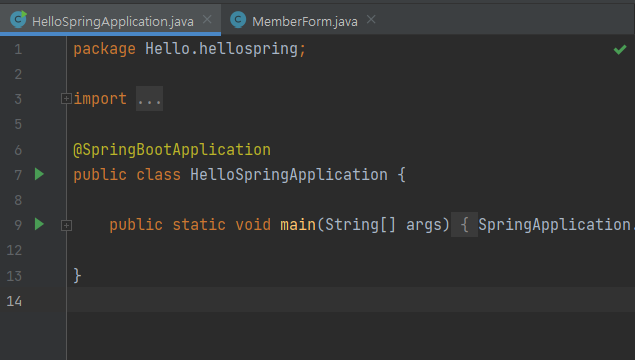Screen dimensions: 635x360
Task: Click the SpringApplication call text
Action: click(x=554, y=225)
